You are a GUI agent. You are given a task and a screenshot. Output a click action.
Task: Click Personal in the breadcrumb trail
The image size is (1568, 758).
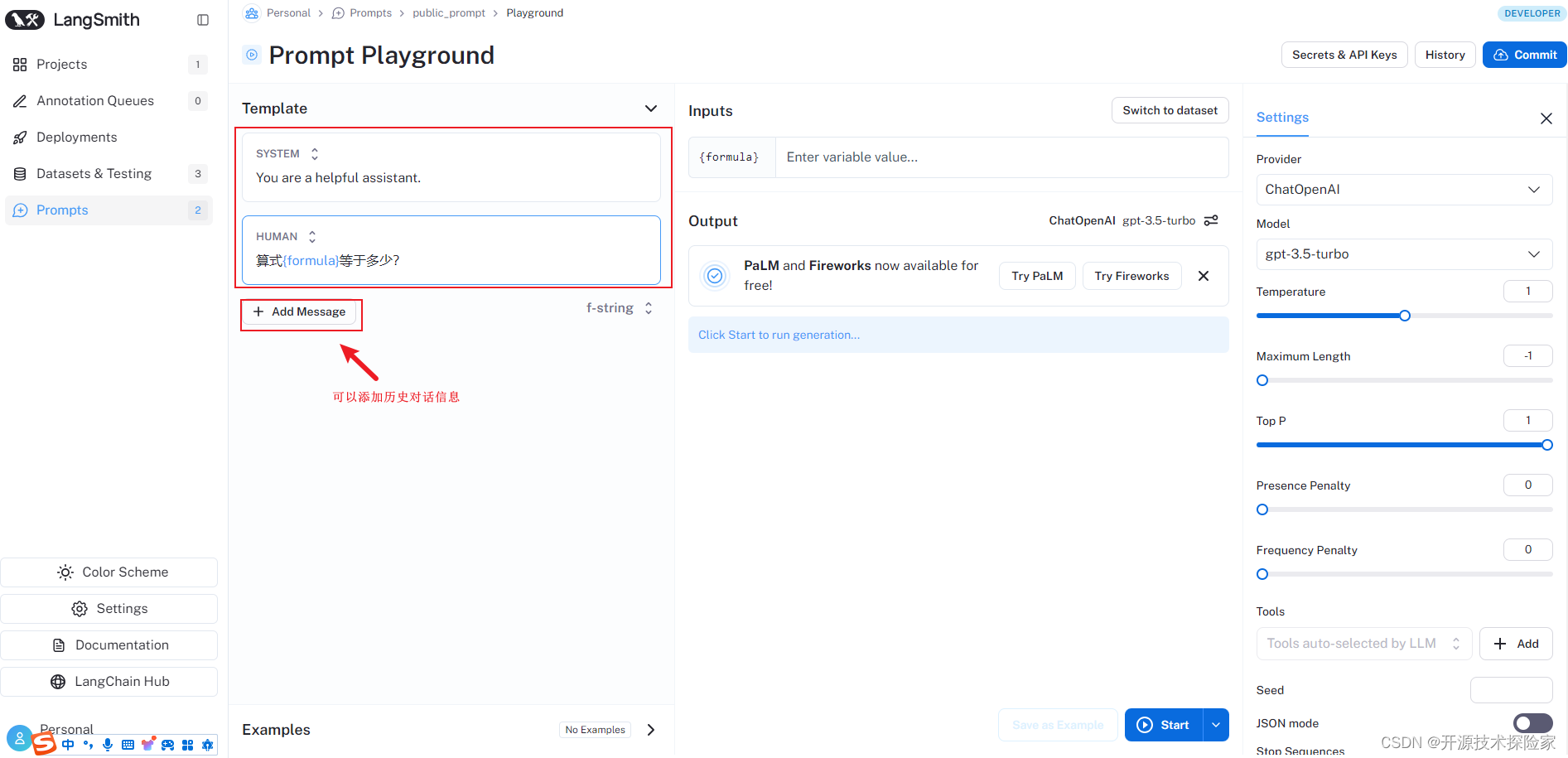288,12
